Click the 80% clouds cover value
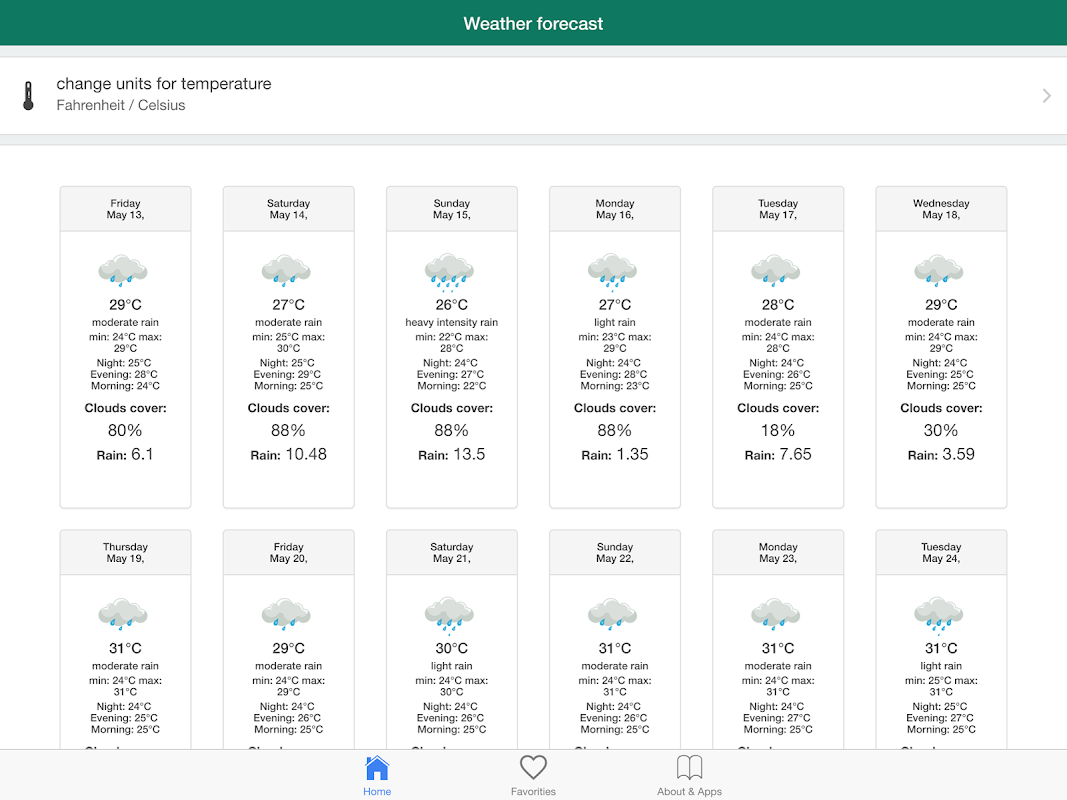The width and height of the screenshot is (1067, 800). tap(125, 431)
